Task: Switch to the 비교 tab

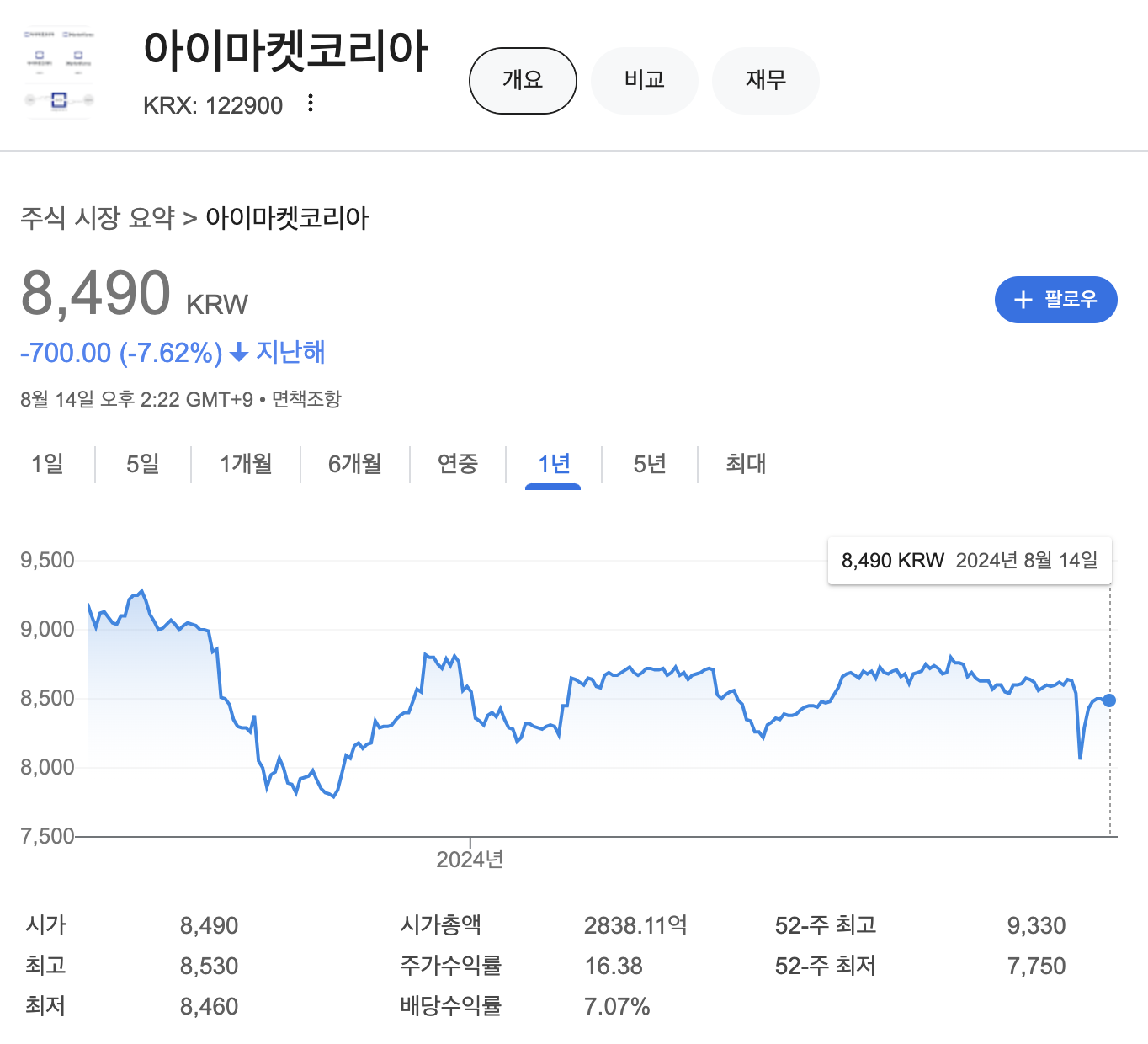Action: point(645,81)
